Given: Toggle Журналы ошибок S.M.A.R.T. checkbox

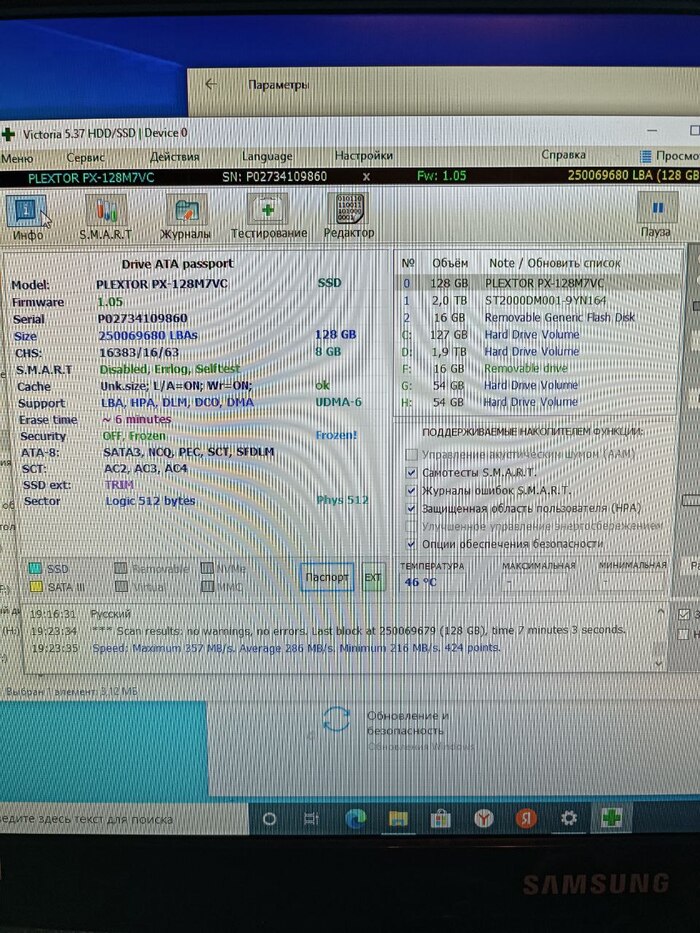Looking at the screenshot, I should 411,490.
